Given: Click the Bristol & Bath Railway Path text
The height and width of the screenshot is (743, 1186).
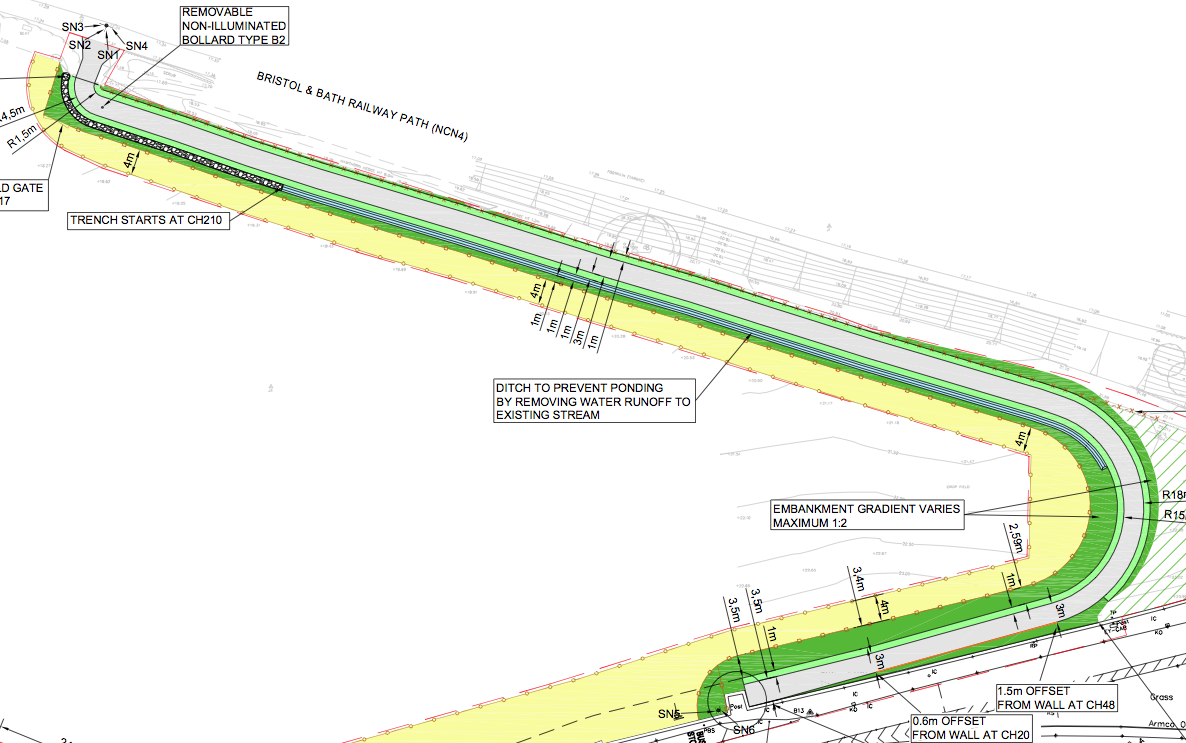Looking at the screenshot, I should (x=362, y=104).
